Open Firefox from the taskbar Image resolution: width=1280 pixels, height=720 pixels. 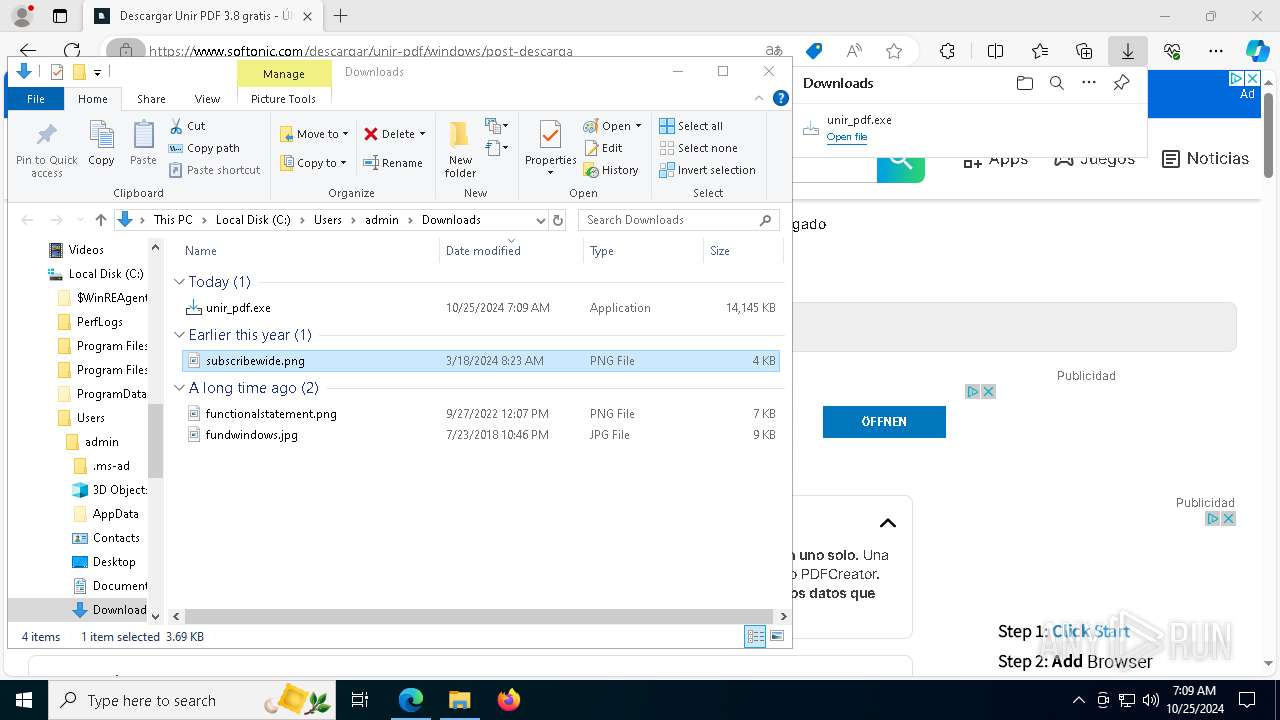coord(508,700)
